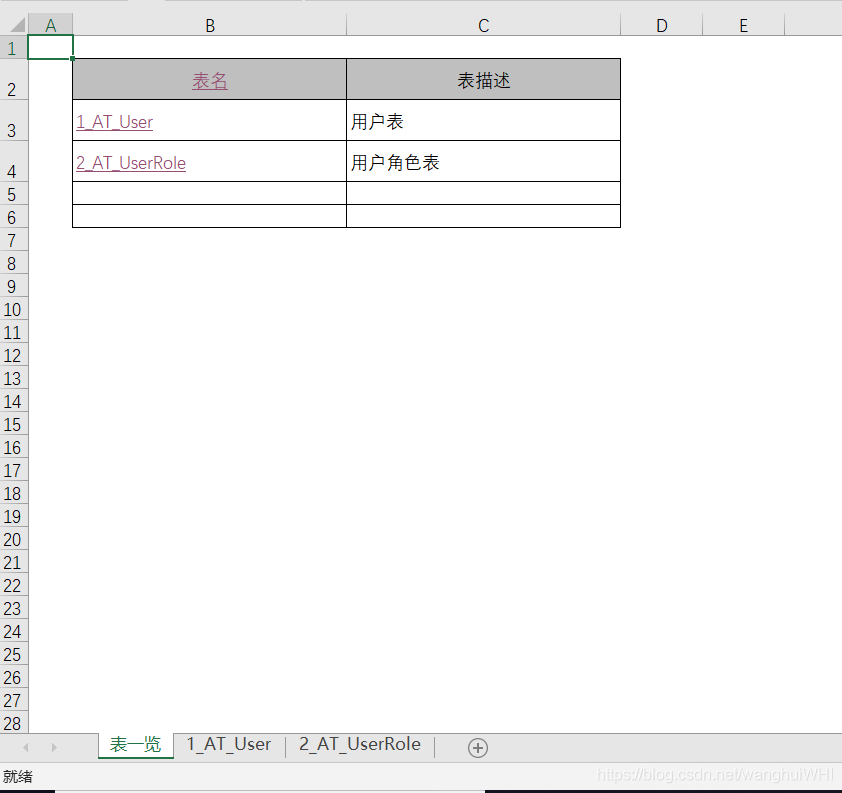Image resolution: width=842 pixels, height=793 pixels.
Task: Select the 用户表 cell
Action: pos(483,120)
